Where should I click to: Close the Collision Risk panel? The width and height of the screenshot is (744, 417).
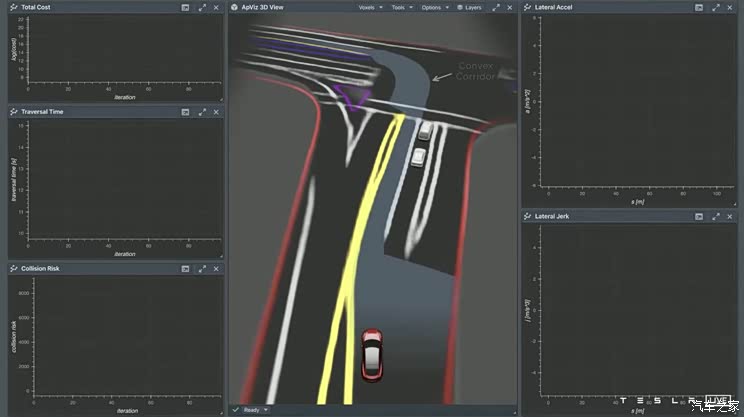coord(215,268)
